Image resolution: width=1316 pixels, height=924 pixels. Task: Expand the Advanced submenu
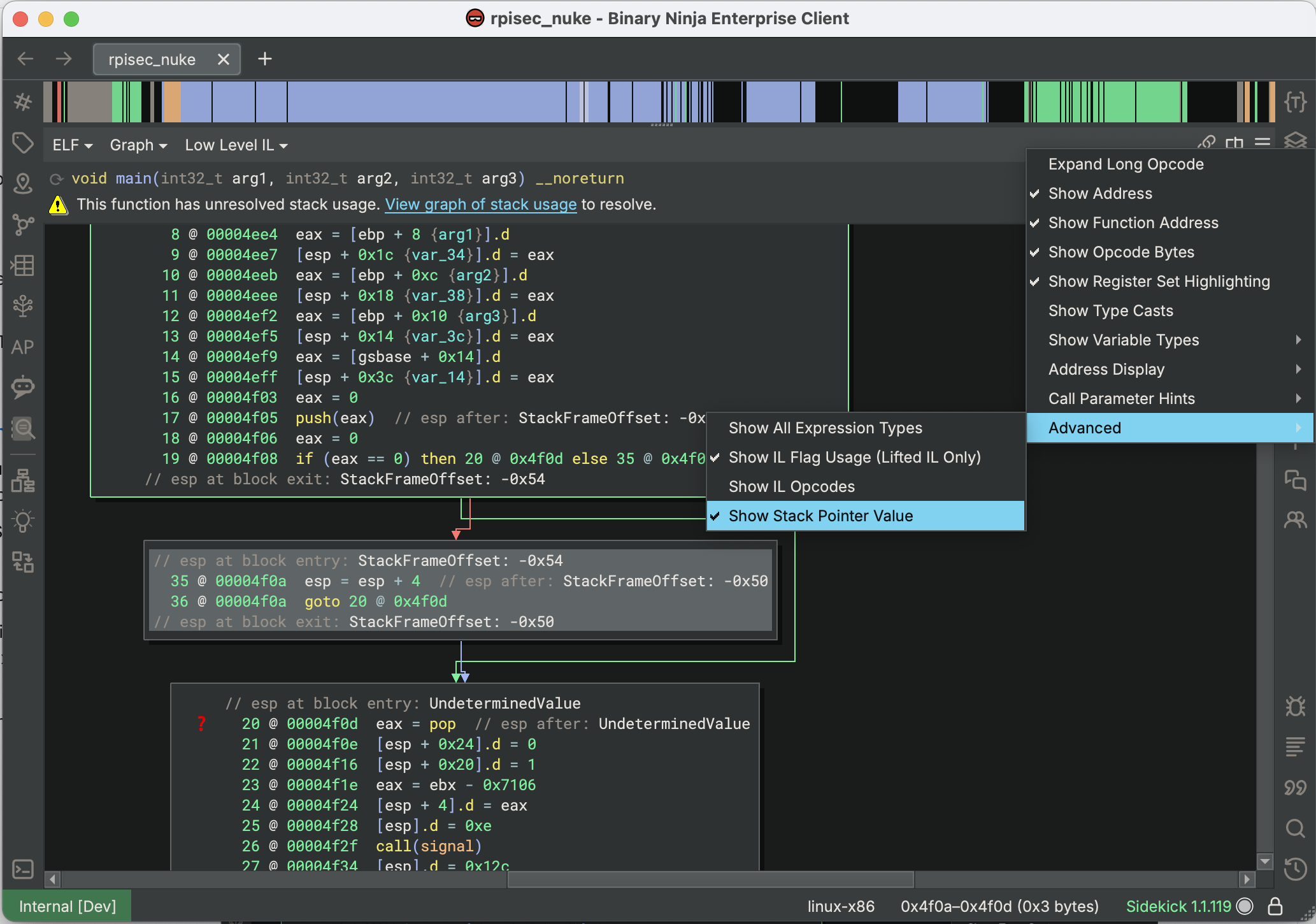(1169, 428)
